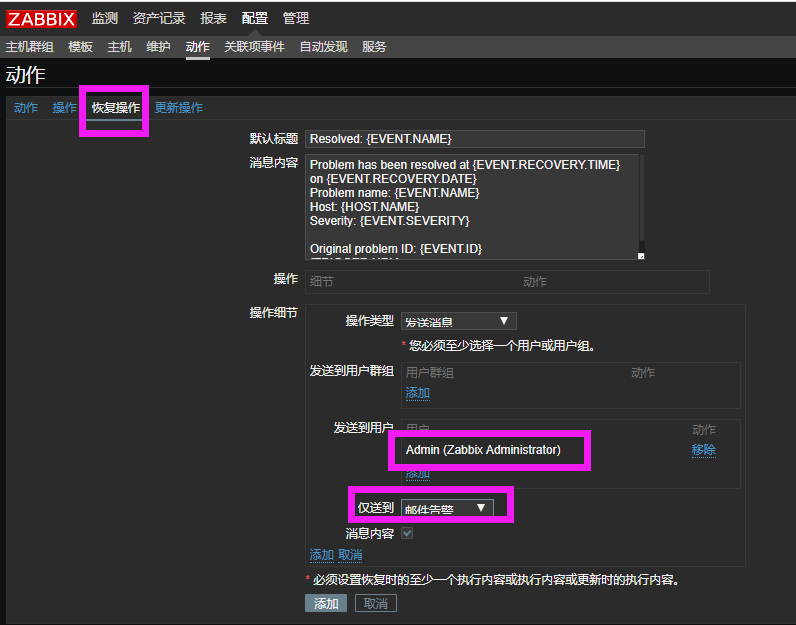This screenshot has height=625, width=796.
Task: Open the 资产记录 top menu
Action: click(159, 18)
